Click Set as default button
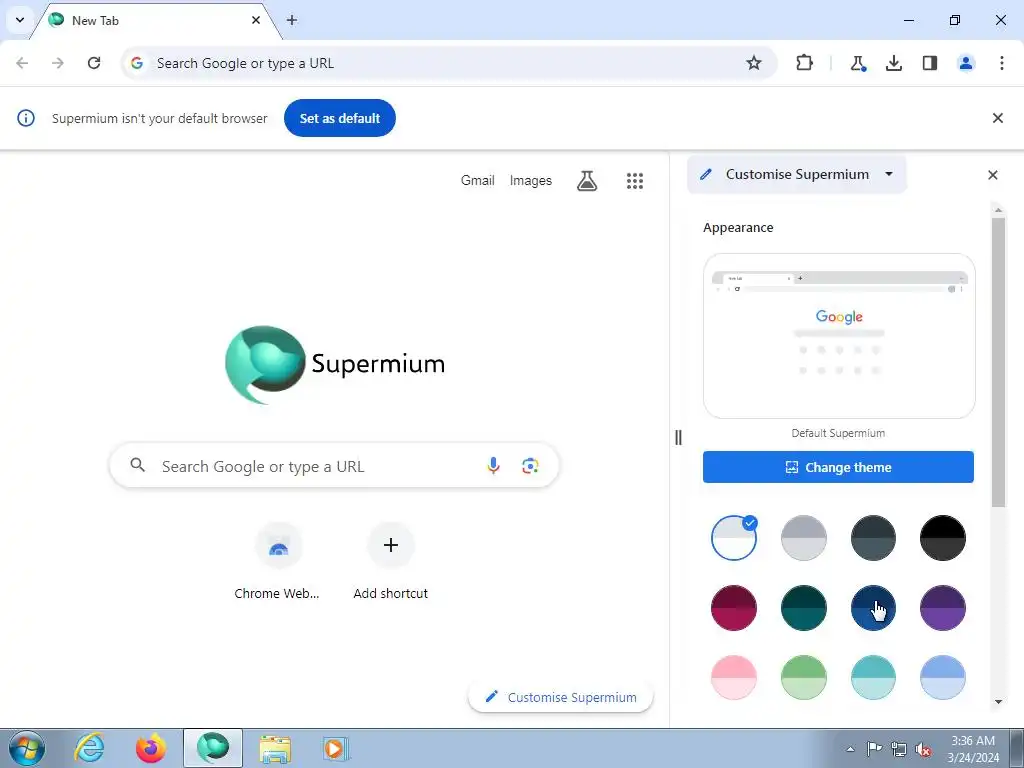The height and width of the screenshot is (768, 1024). pyautogui.click(x=340, y=118)
